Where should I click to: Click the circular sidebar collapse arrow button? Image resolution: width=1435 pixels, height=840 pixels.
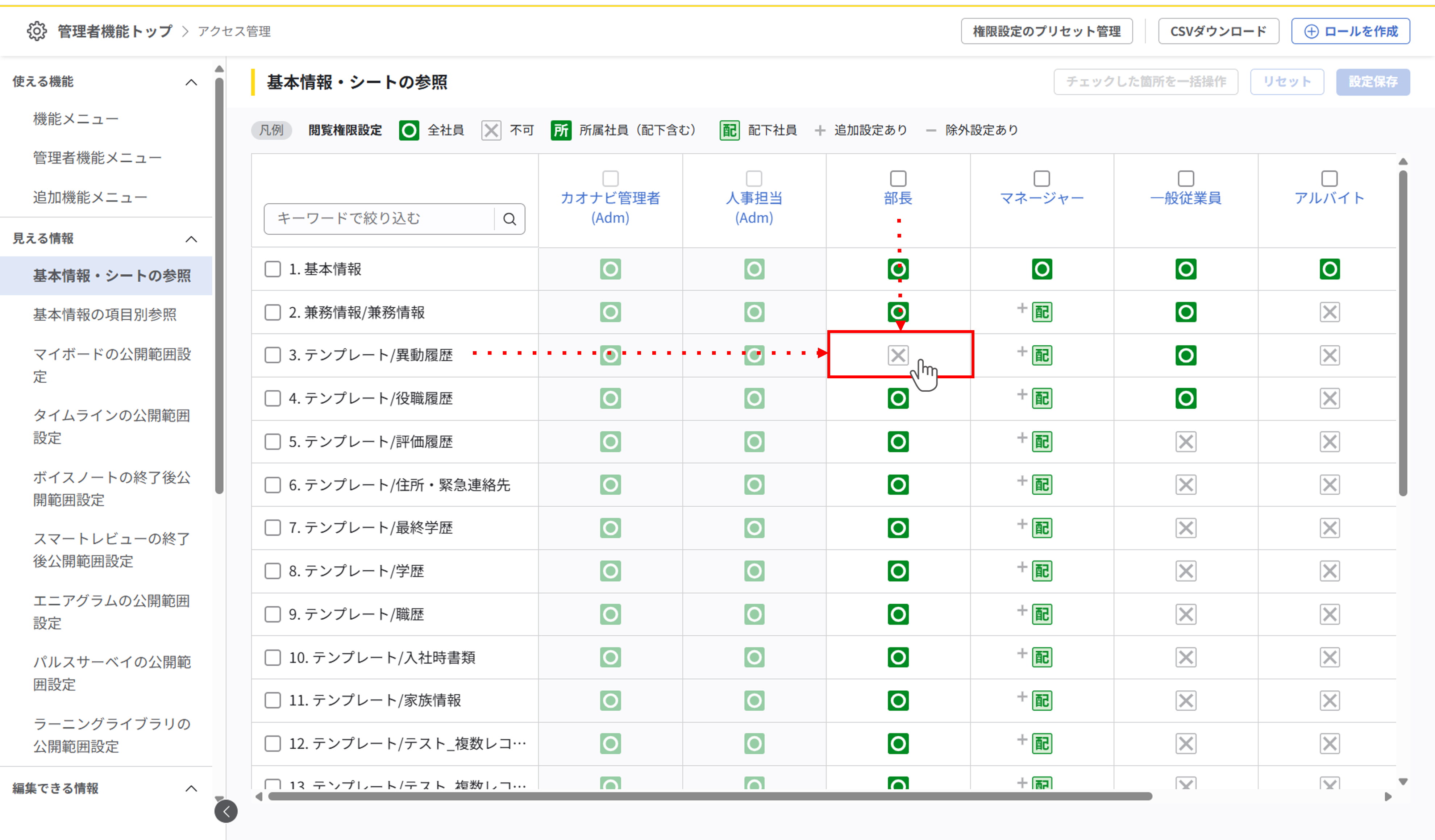point(226,811)
